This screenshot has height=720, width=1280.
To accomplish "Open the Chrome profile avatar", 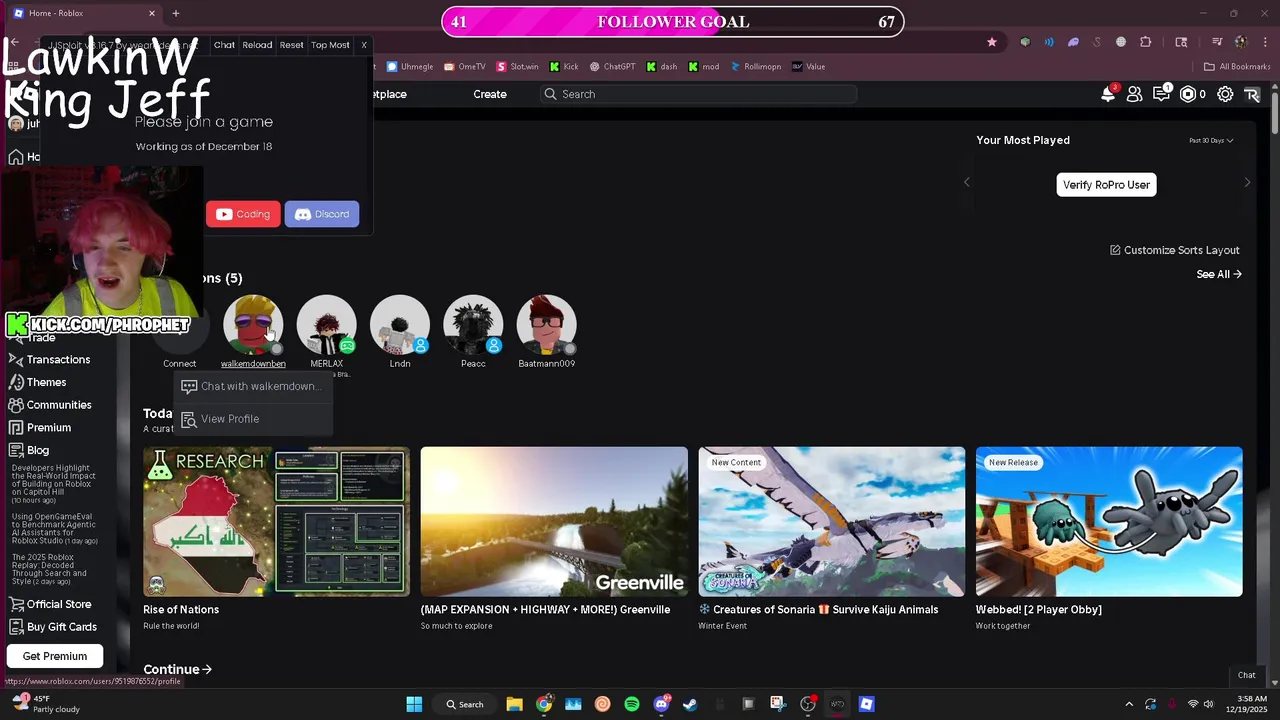I will [x=1241, y=42].
